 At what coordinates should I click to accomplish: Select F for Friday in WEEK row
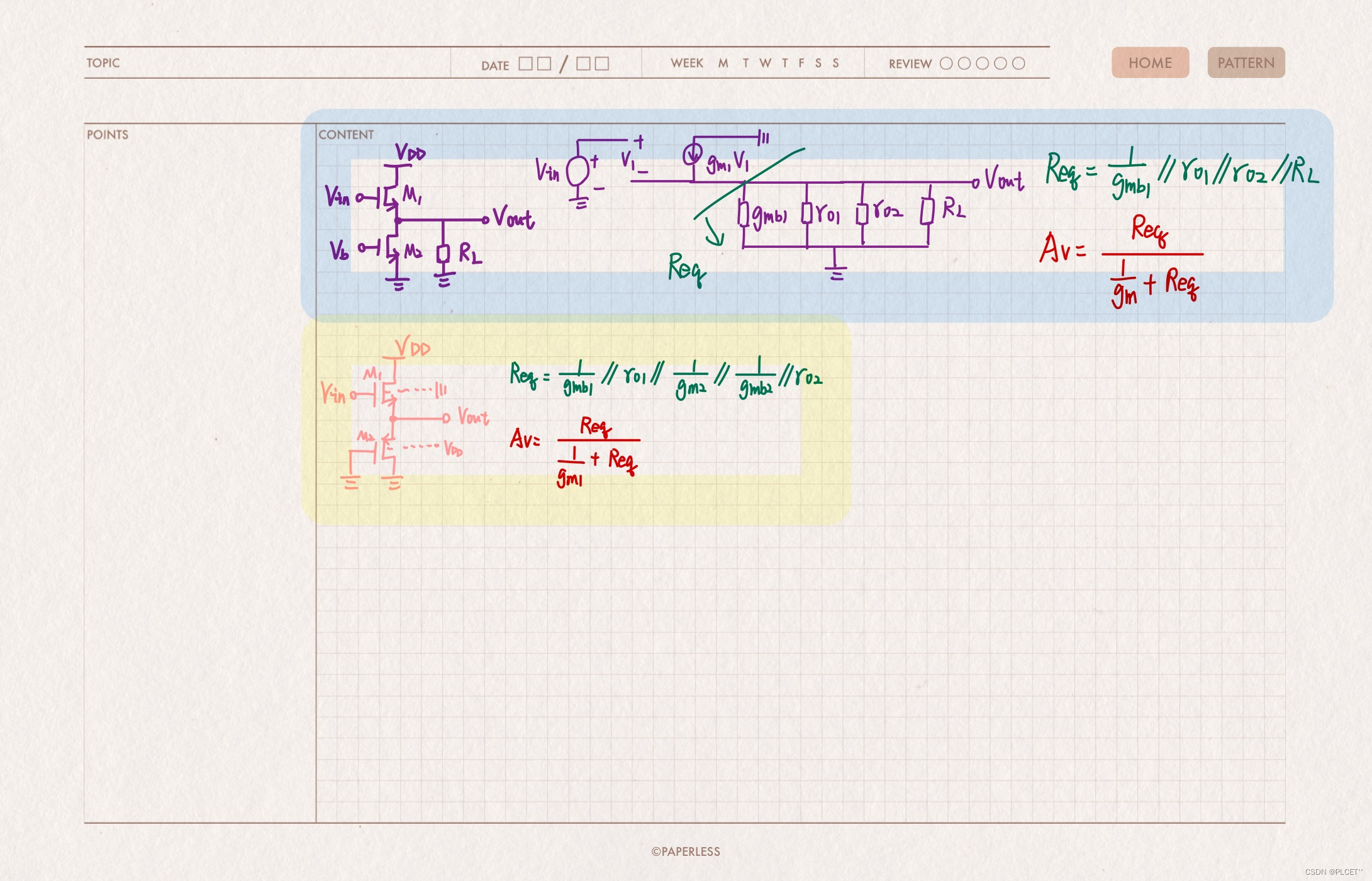click(801, 63)
